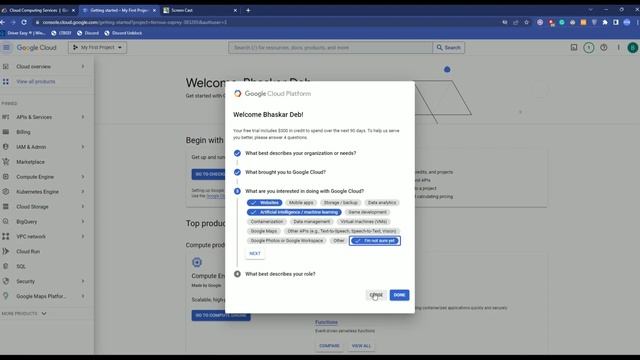Expand the IAM & Admin submenu arrow
The height and width of the screenshot is (360, 640).
pos(83,147)
